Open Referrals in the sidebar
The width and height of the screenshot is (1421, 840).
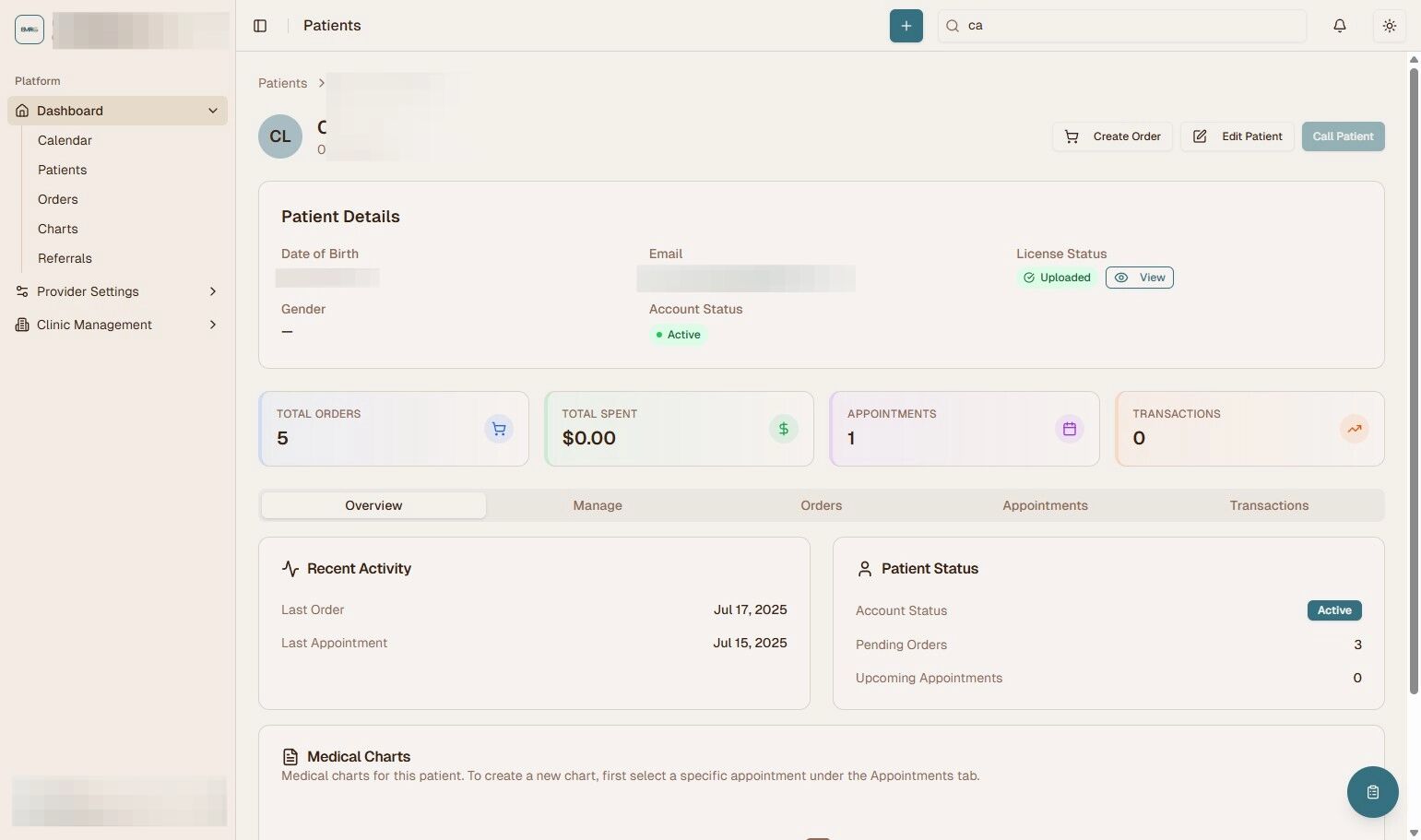[x=65, y=258]
